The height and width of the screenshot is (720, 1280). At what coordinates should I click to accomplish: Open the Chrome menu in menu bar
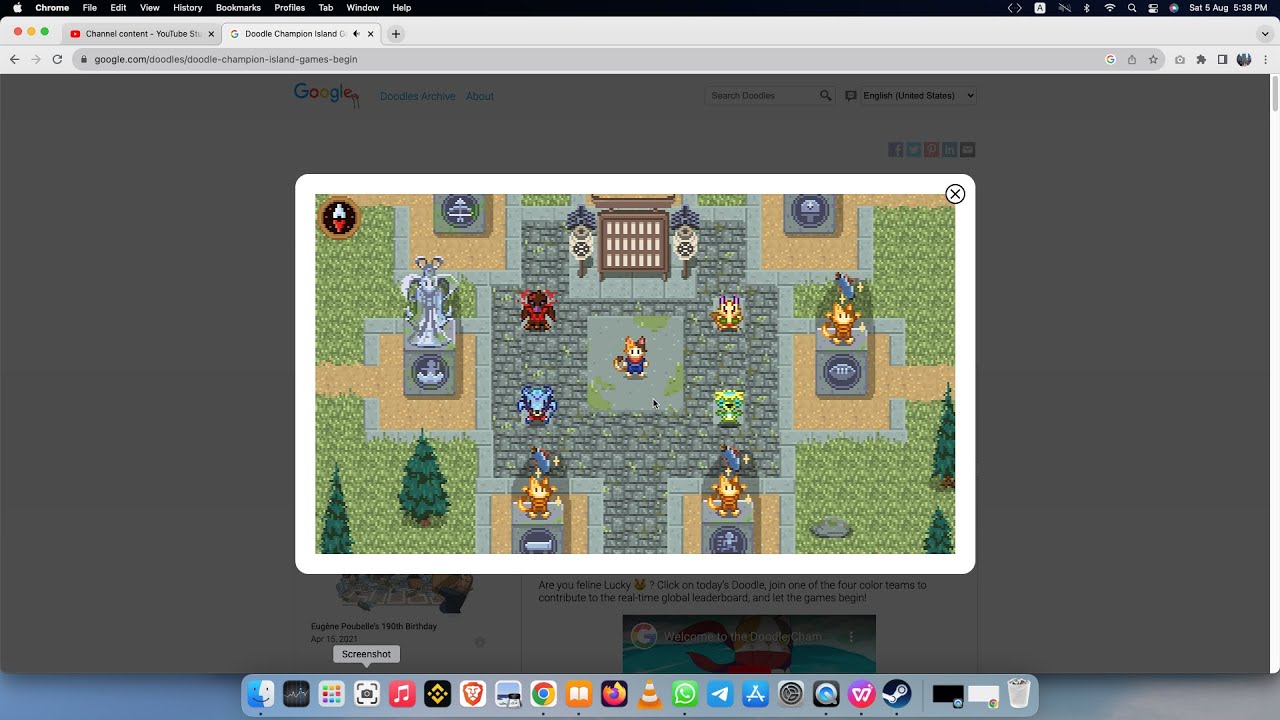tap(52, 8)
